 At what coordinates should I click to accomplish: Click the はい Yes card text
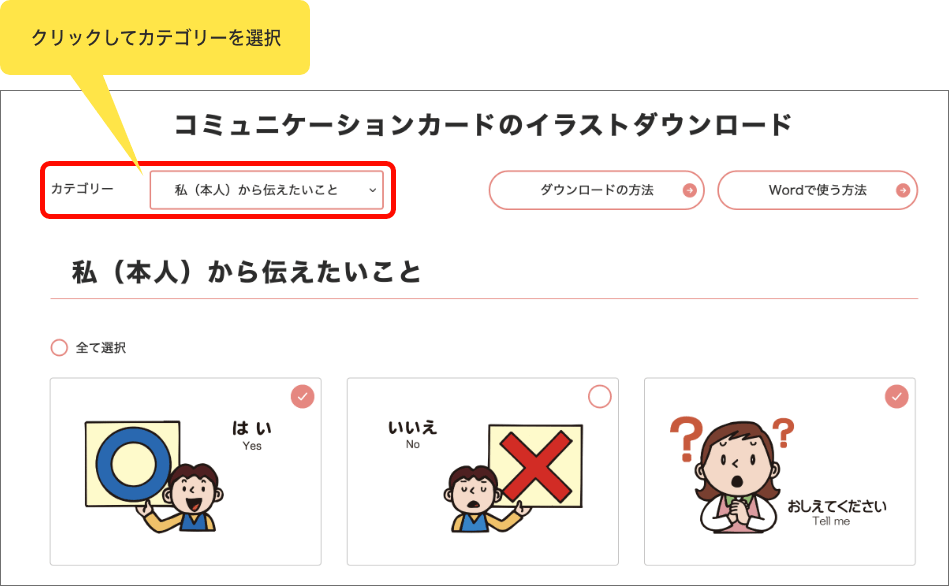coord(252,436)
